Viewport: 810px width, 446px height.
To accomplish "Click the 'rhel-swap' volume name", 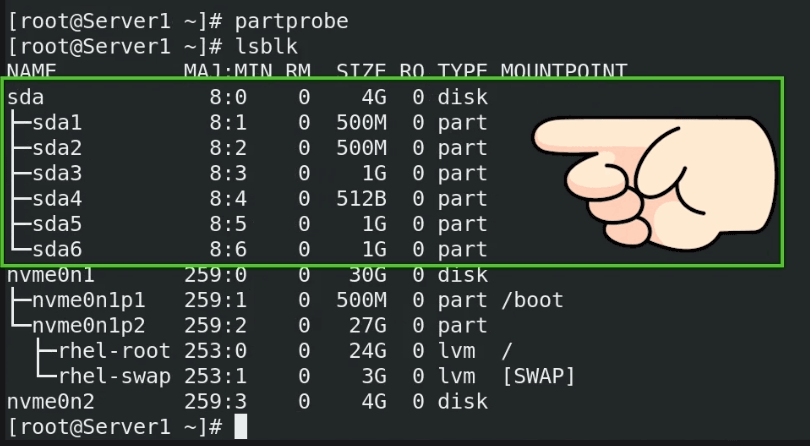I will click(x=114, y=376).
